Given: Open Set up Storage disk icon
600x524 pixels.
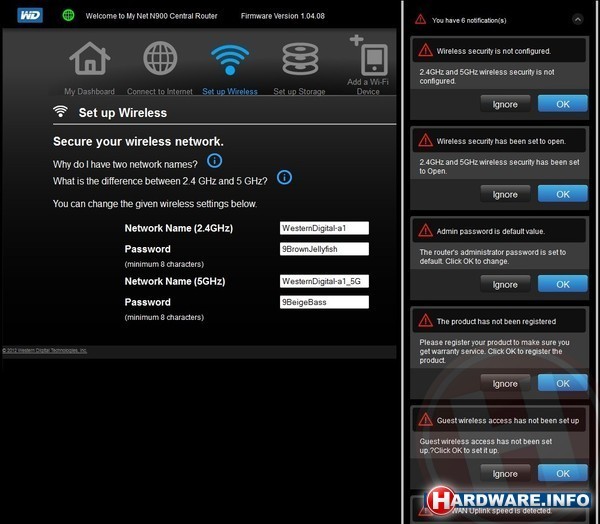Looking at the screenshot, I should [x=300, y=59].
